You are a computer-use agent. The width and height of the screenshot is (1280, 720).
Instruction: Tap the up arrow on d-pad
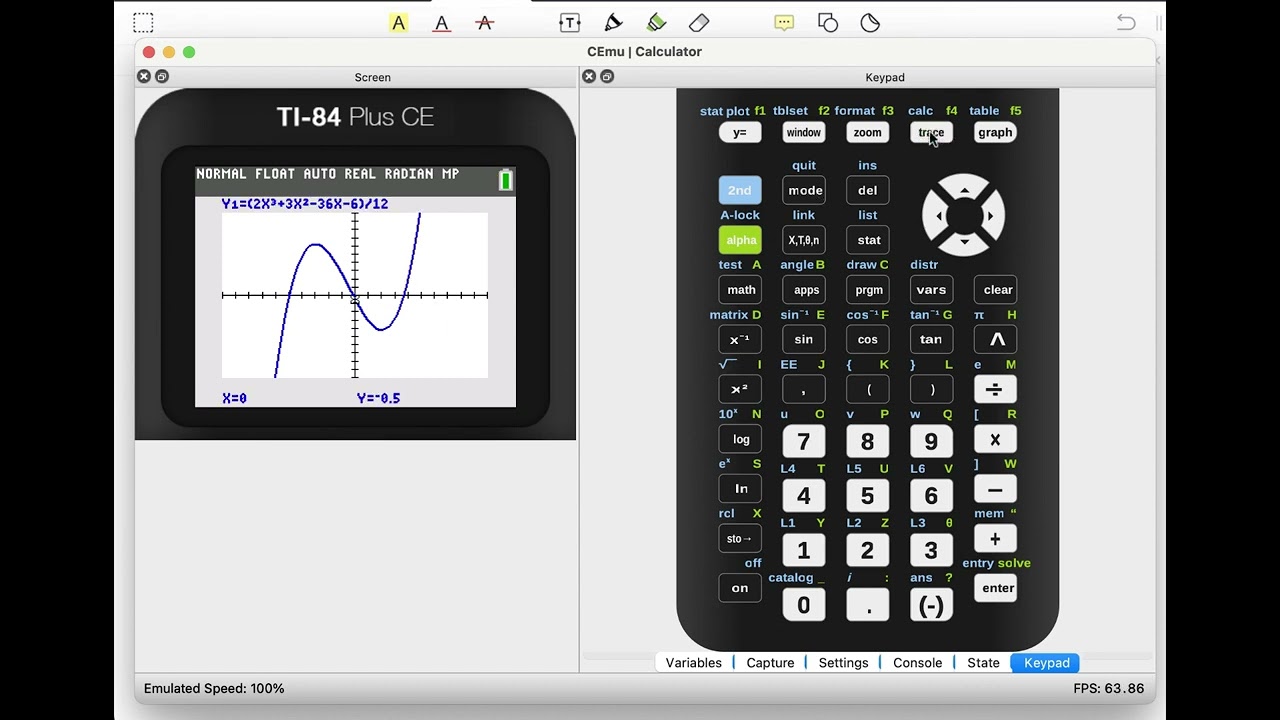[x=964, y=190]
